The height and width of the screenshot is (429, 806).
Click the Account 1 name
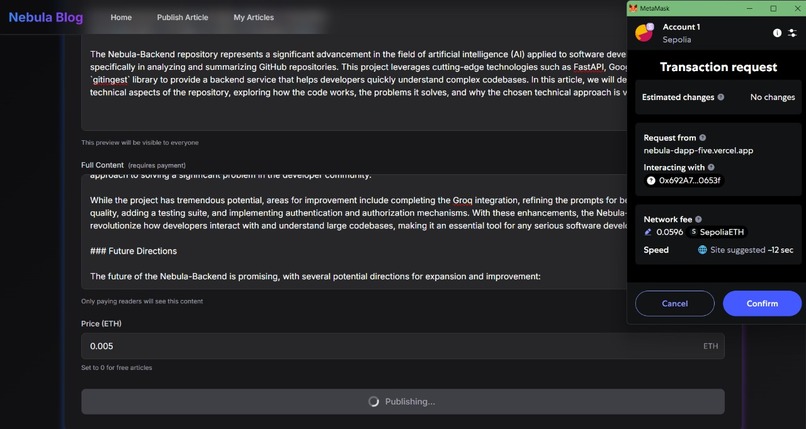pyautogui.click(x=681, y=27)
